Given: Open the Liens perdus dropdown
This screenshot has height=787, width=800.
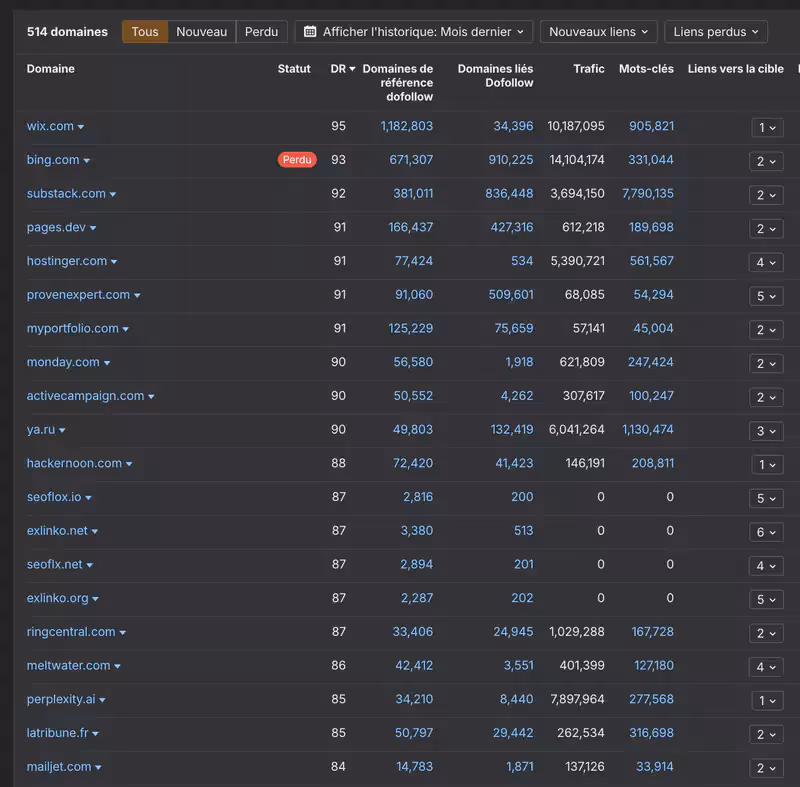Looking at the screenshot, I should click(715, 32).
